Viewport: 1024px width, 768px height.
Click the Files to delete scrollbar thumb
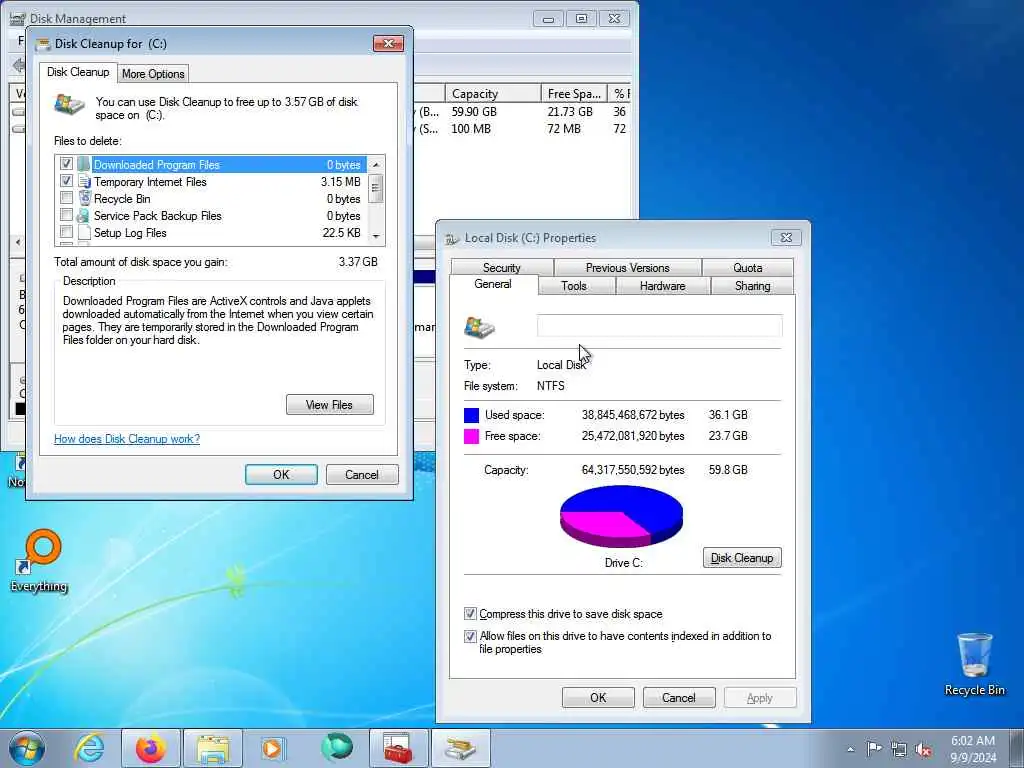pyautogui.click(x=376, y=189)
